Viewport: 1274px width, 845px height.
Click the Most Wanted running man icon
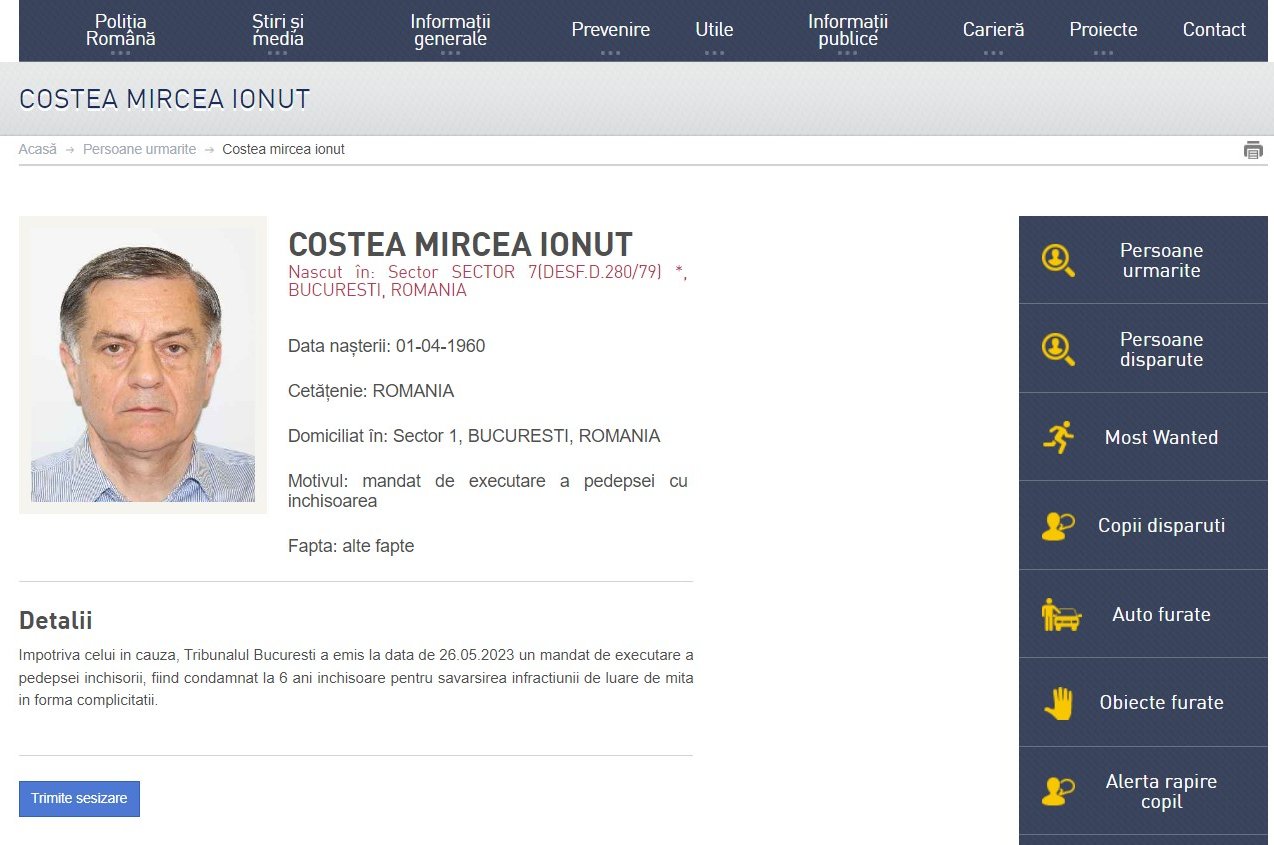point(1058,437)
